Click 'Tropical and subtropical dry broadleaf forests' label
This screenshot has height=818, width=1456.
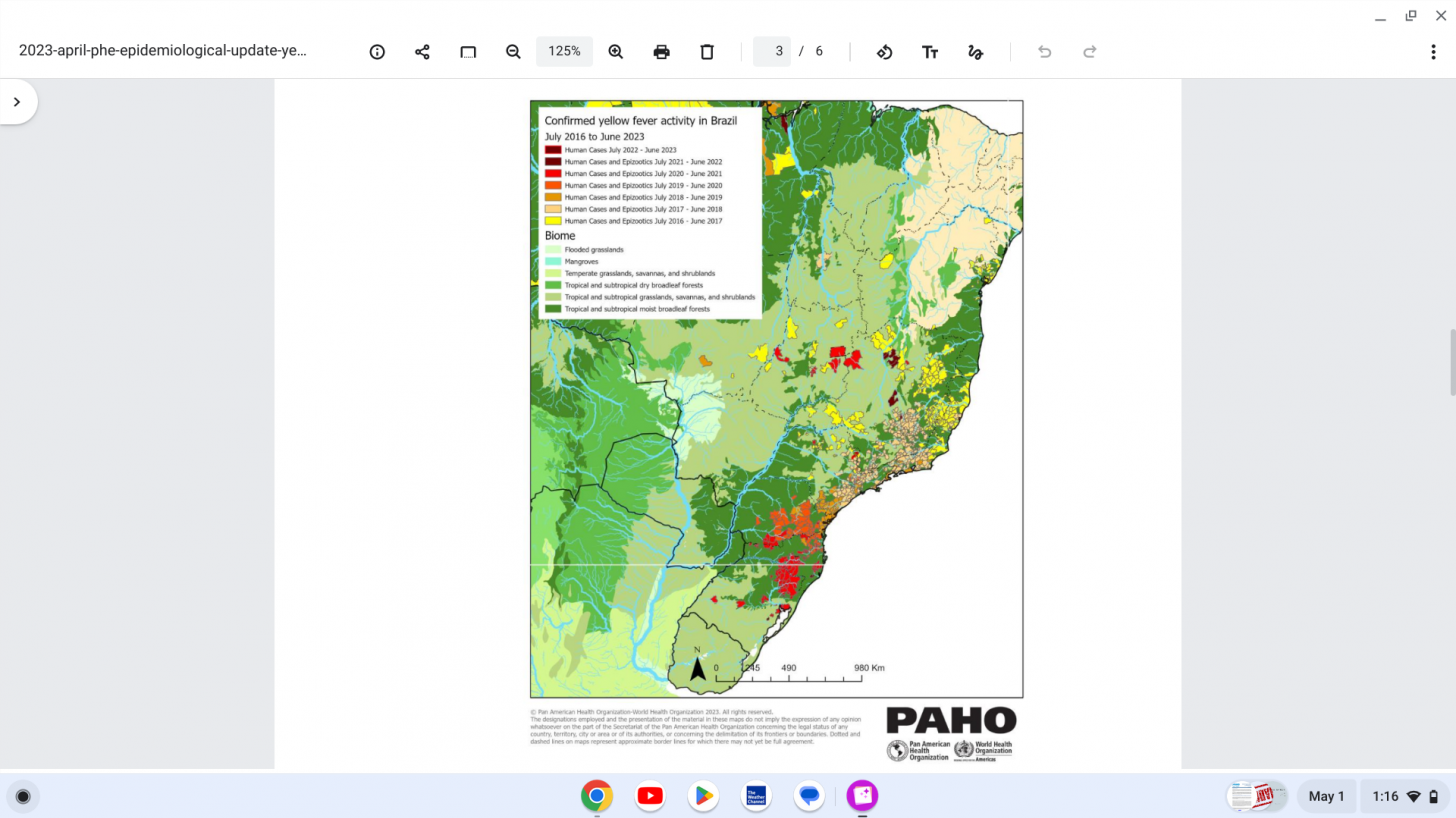tap(634, 286)
